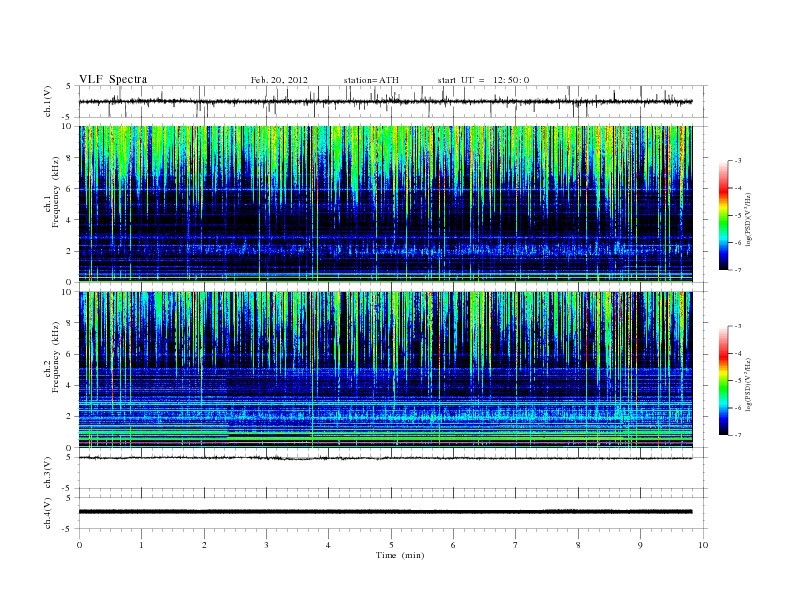Click the "-7" label on ch.2 color bar
This screenshot has height=612, width=792.
tap(738, 435)
